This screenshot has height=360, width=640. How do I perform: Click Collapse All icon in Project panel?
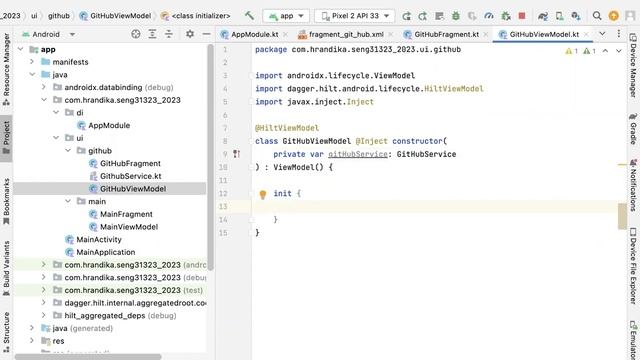pos(169,34)
